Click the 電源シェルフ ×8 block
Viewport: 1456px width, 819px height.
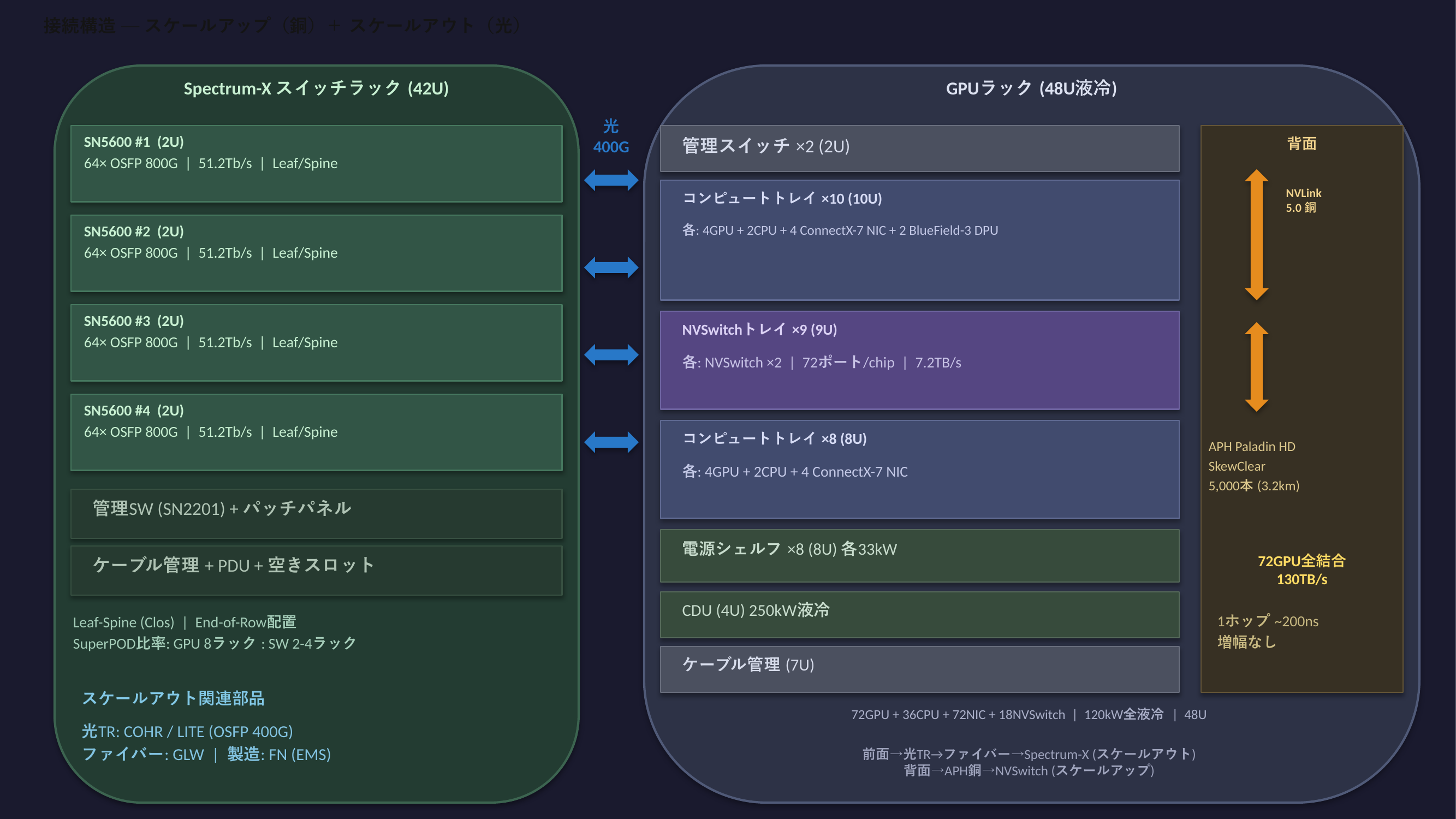[919, 556]
